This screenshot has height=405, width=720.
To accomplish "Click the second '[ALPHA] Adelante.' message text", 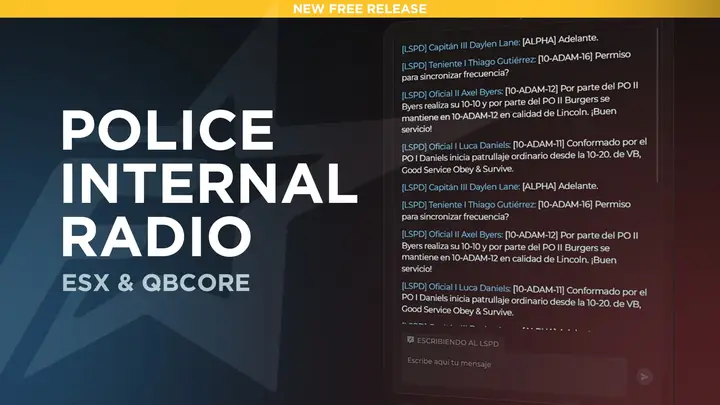I will coord(560,186).
